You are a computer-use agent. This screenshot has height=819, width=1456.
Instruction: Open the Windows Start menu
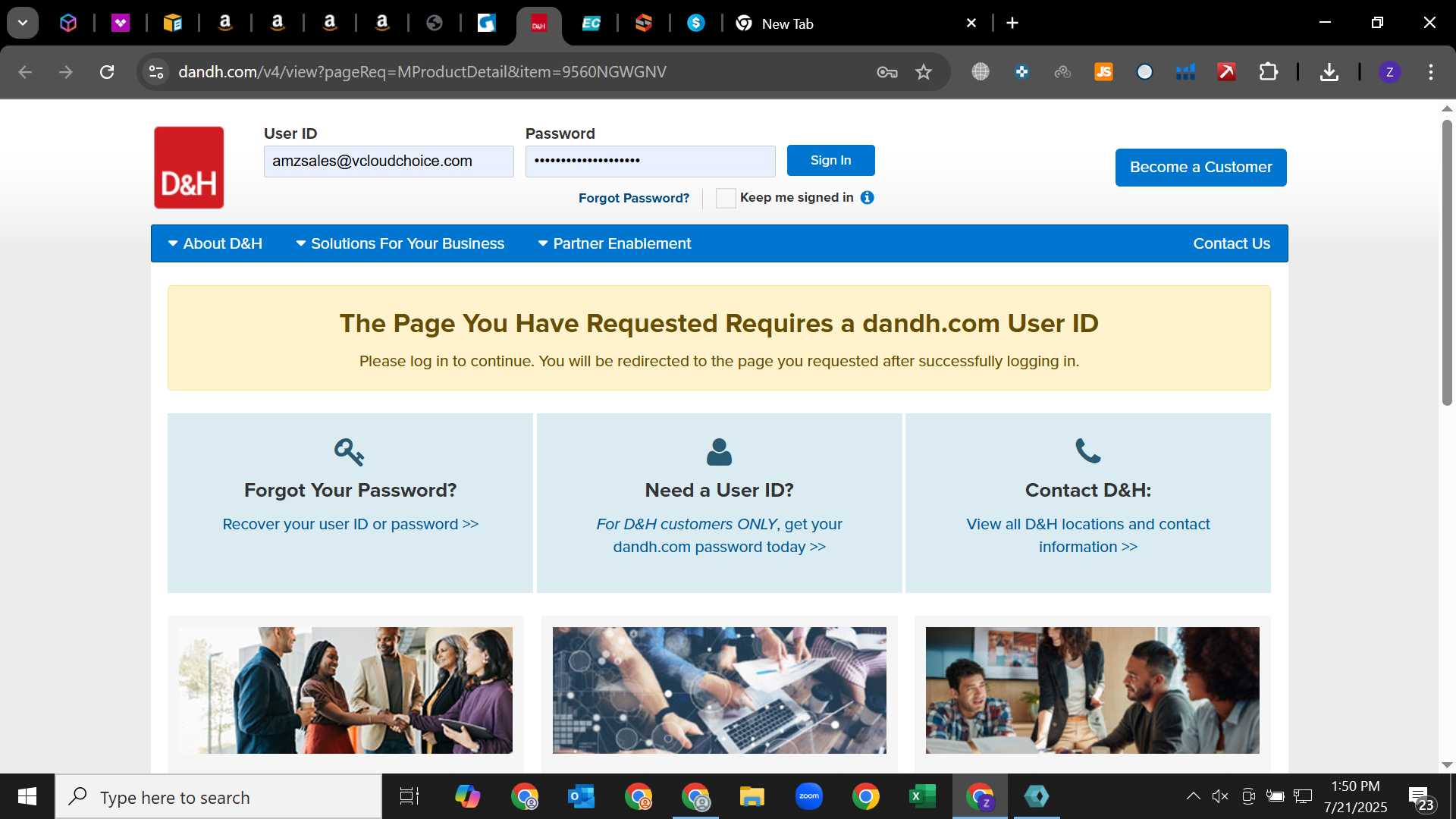point(27,796)
